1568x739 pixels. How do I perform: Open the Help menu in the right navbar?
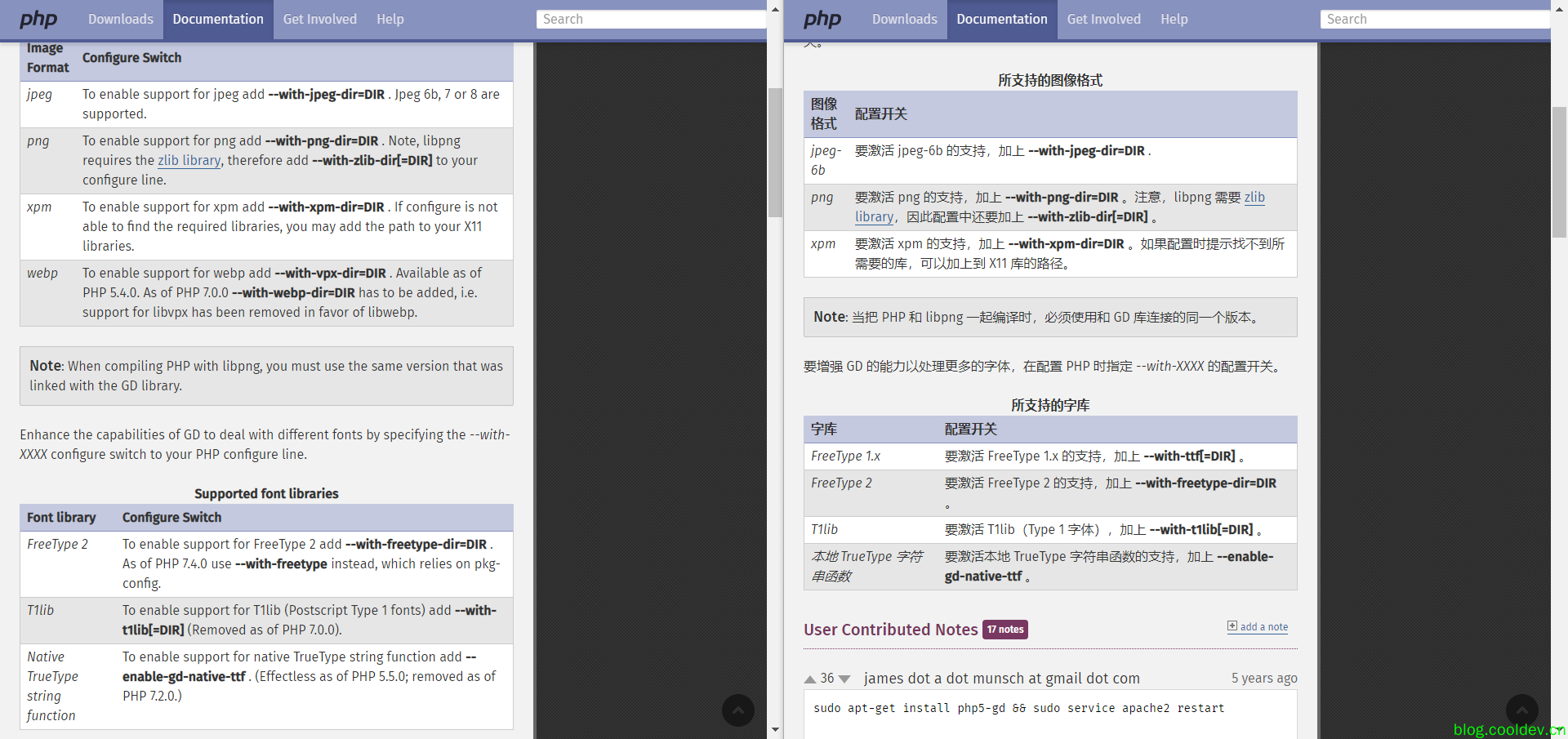click(x=1174, y=19)
